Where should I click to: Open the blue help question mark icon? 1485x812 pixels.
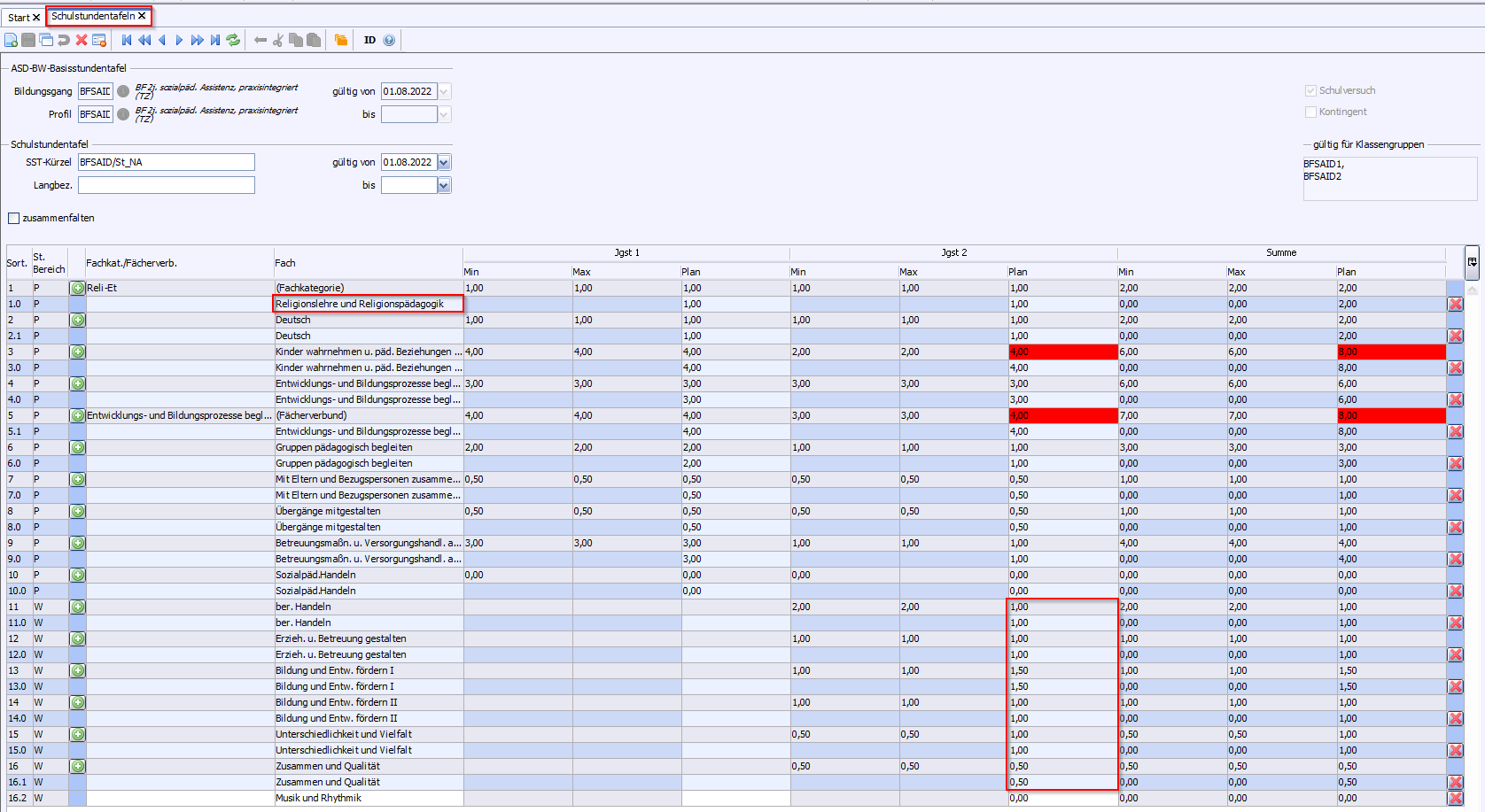[x=389, y=40]
